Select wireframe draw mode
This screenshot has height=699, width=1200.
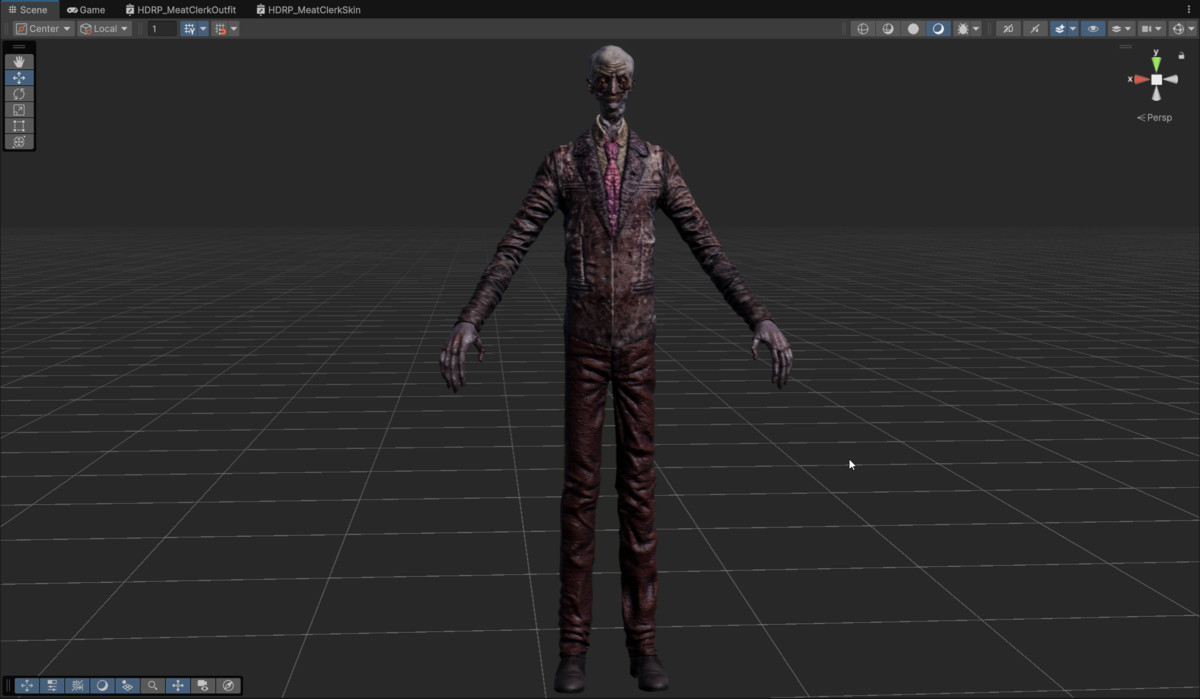tap(863, 29)
